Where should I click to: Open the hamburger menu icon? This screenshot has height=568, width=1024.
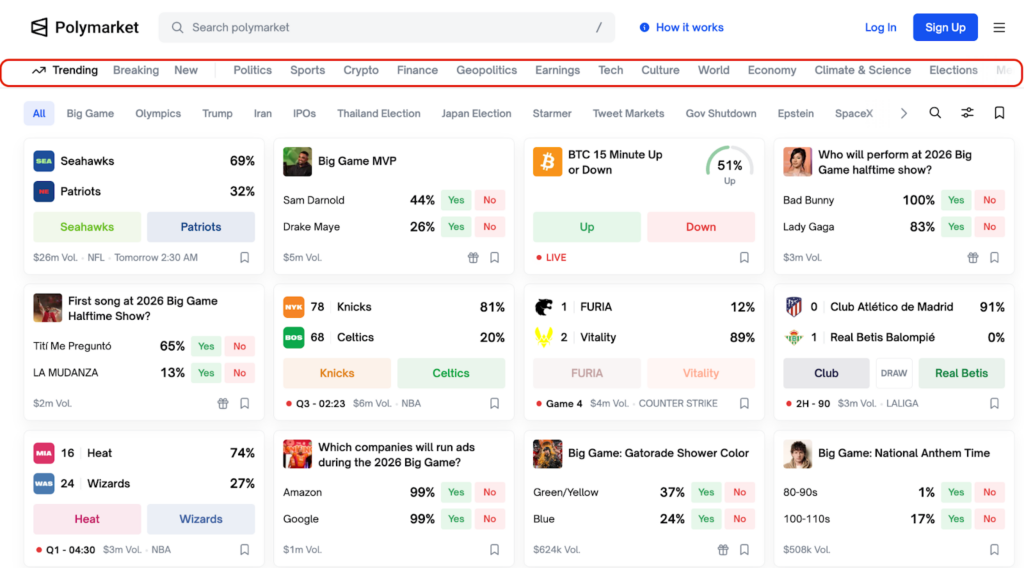tap(999, 28)
